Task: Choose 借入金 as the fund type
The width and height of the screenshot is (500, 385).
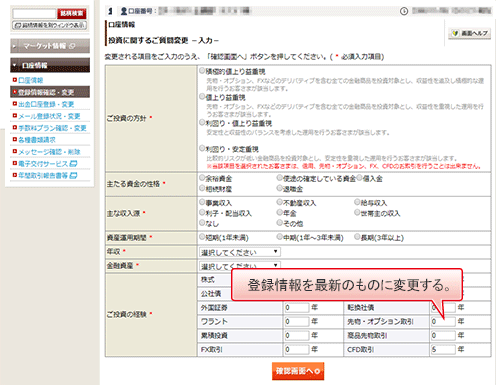Action: (x=359, y=178)
